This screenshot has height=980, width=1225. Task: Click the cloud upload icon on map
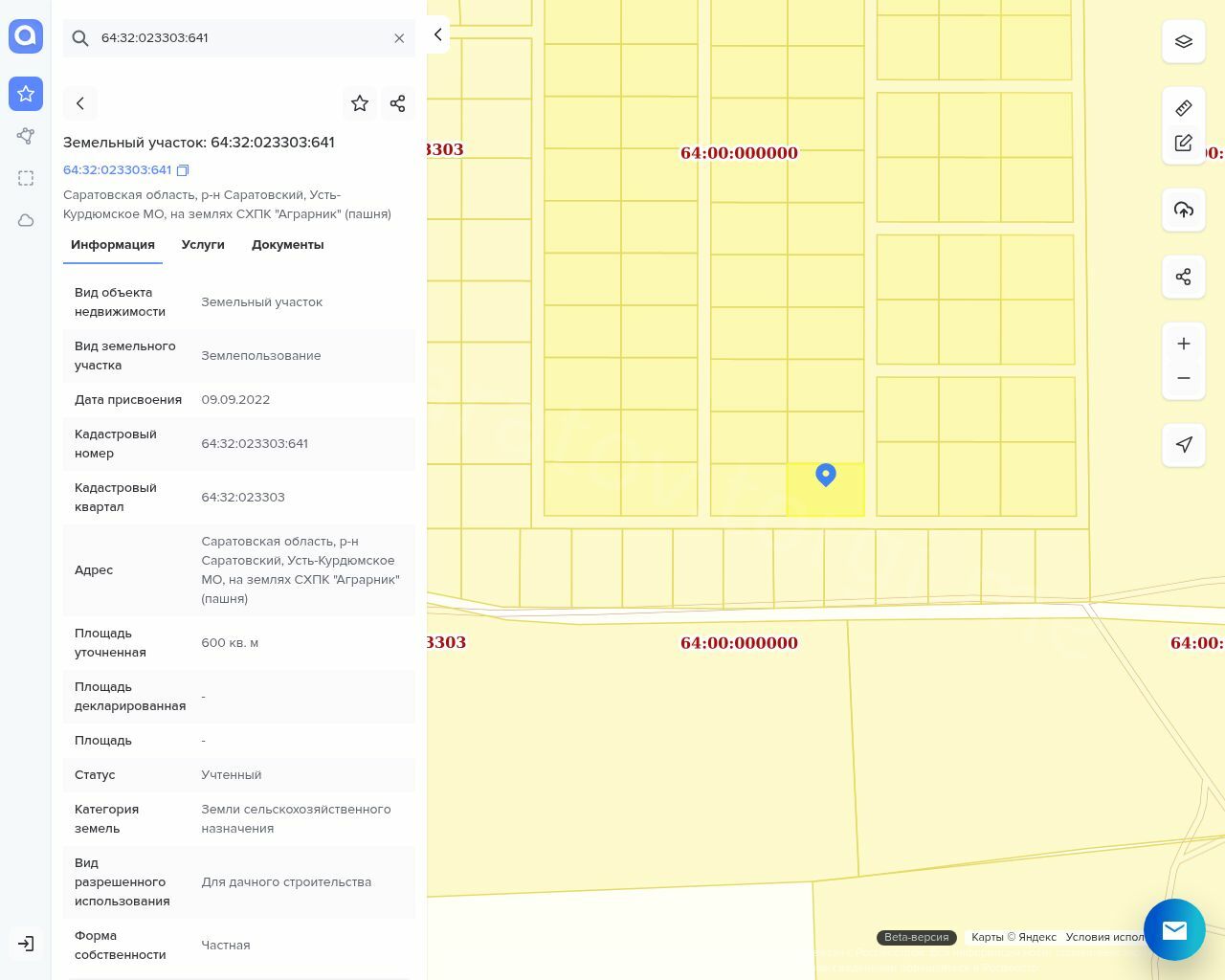coord(1183,210)
